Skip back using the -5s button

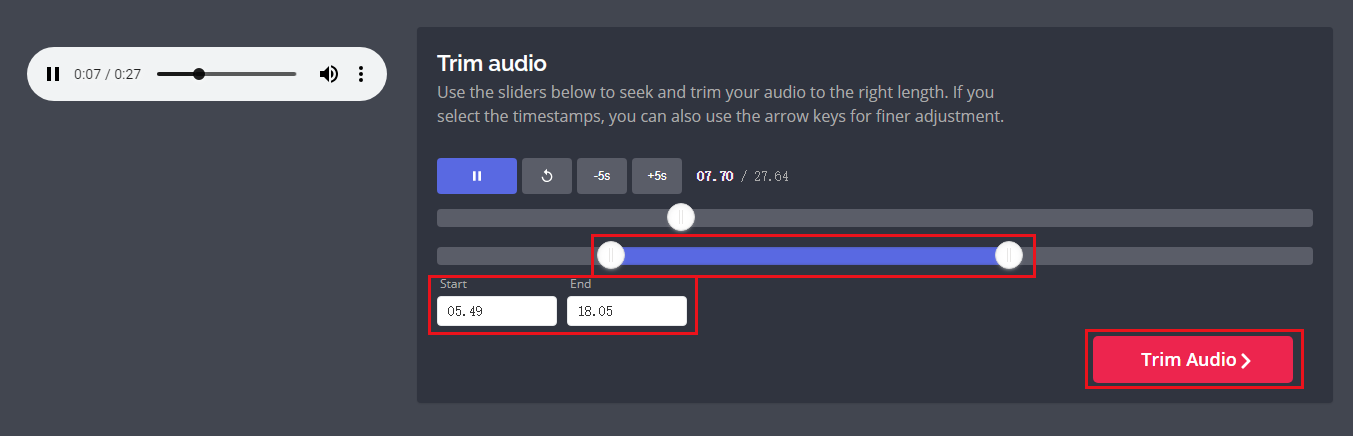click(602, 176)
